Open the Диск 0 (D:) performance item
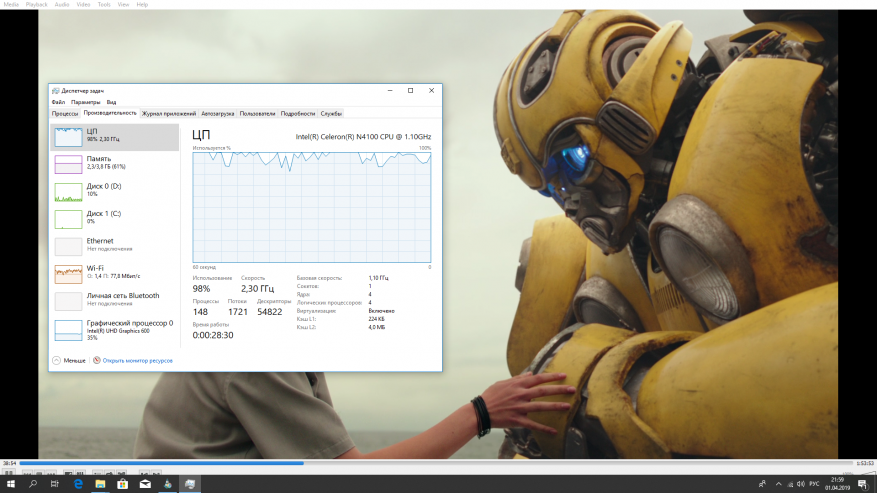877x493 pixels. tap(104, 189)
